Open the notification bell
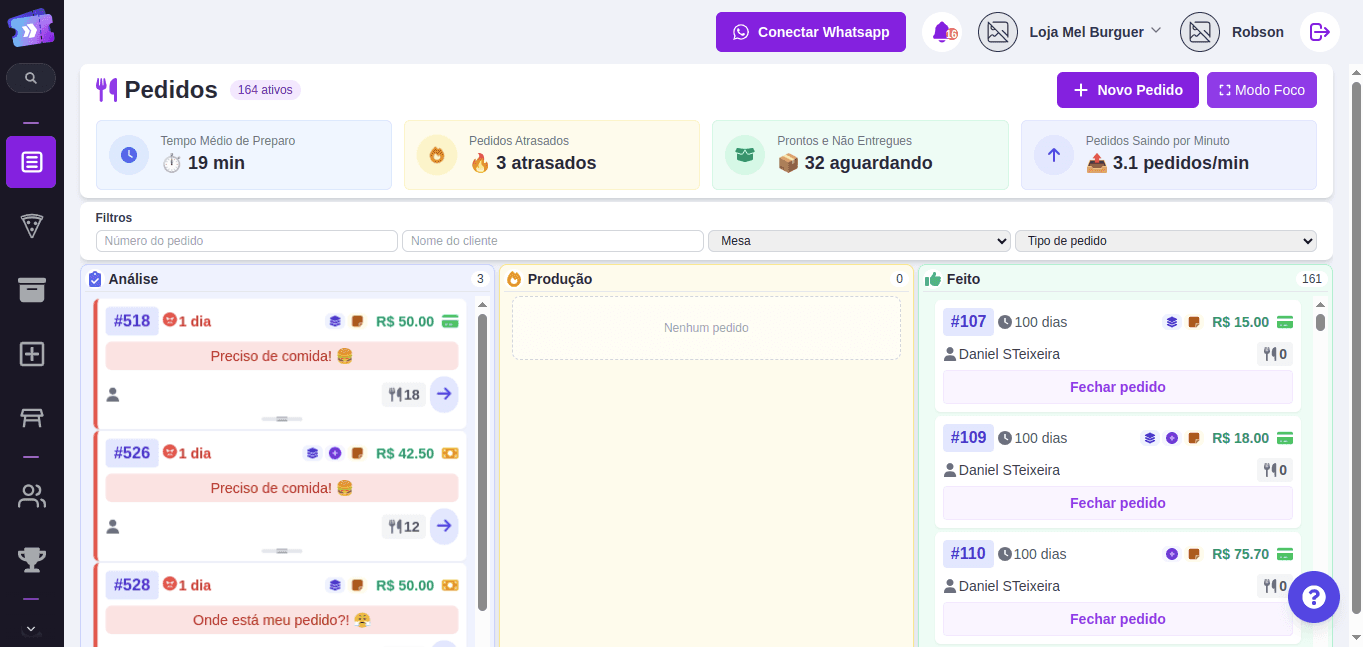This screenshot has width=1363, height=649. (x=939, y=31)
